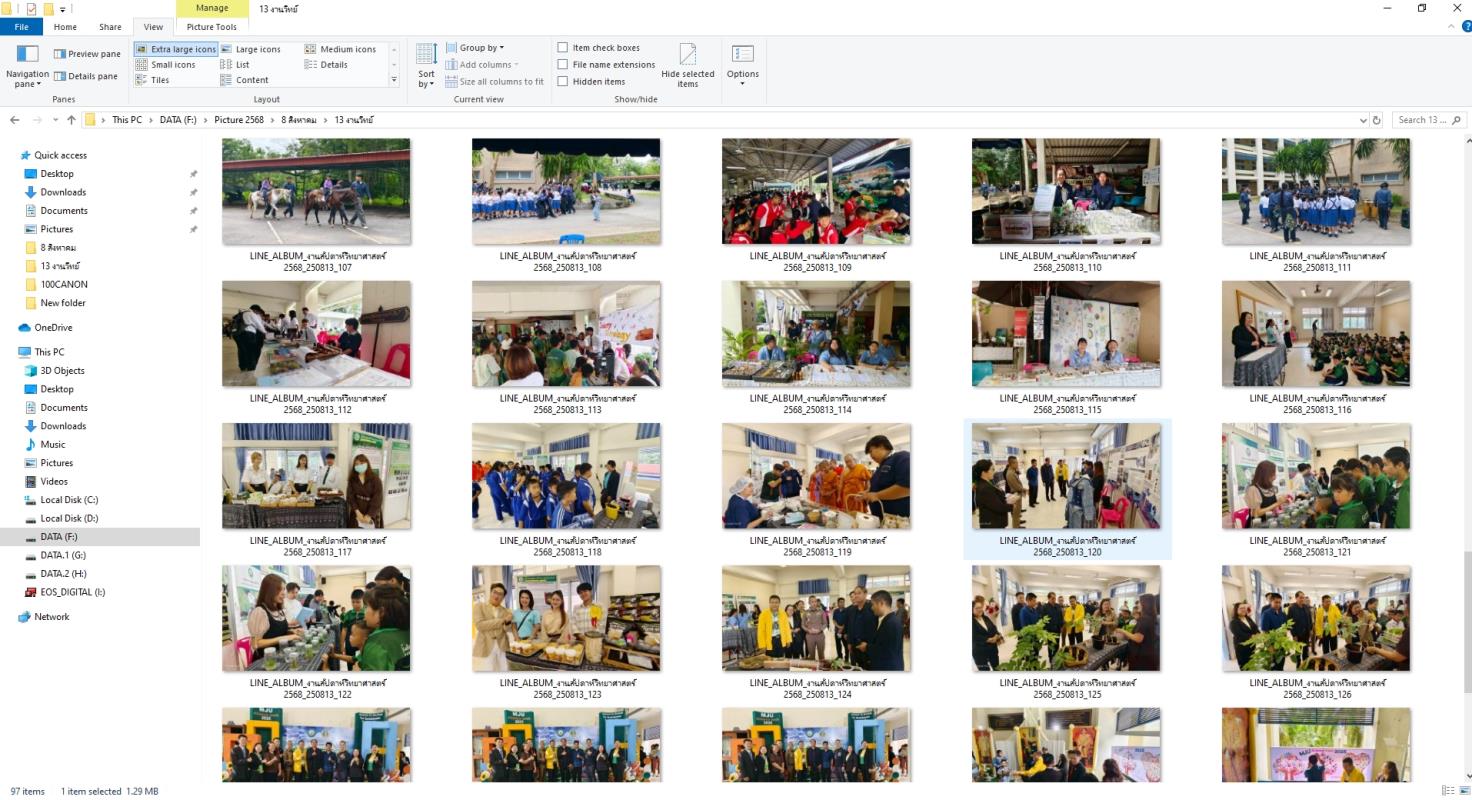Select the photo thumbnail ending in 250813_119
The image size is (1472, 800).
816,476
